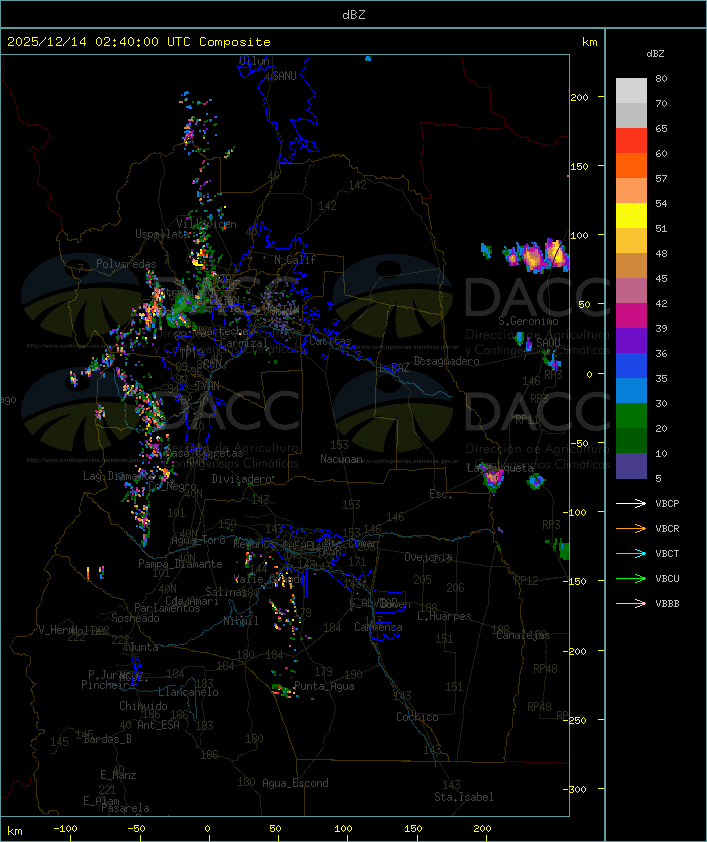Click the orange VBCR arrow in legend
Screen dimensions: 707x842
click(631, 528)
